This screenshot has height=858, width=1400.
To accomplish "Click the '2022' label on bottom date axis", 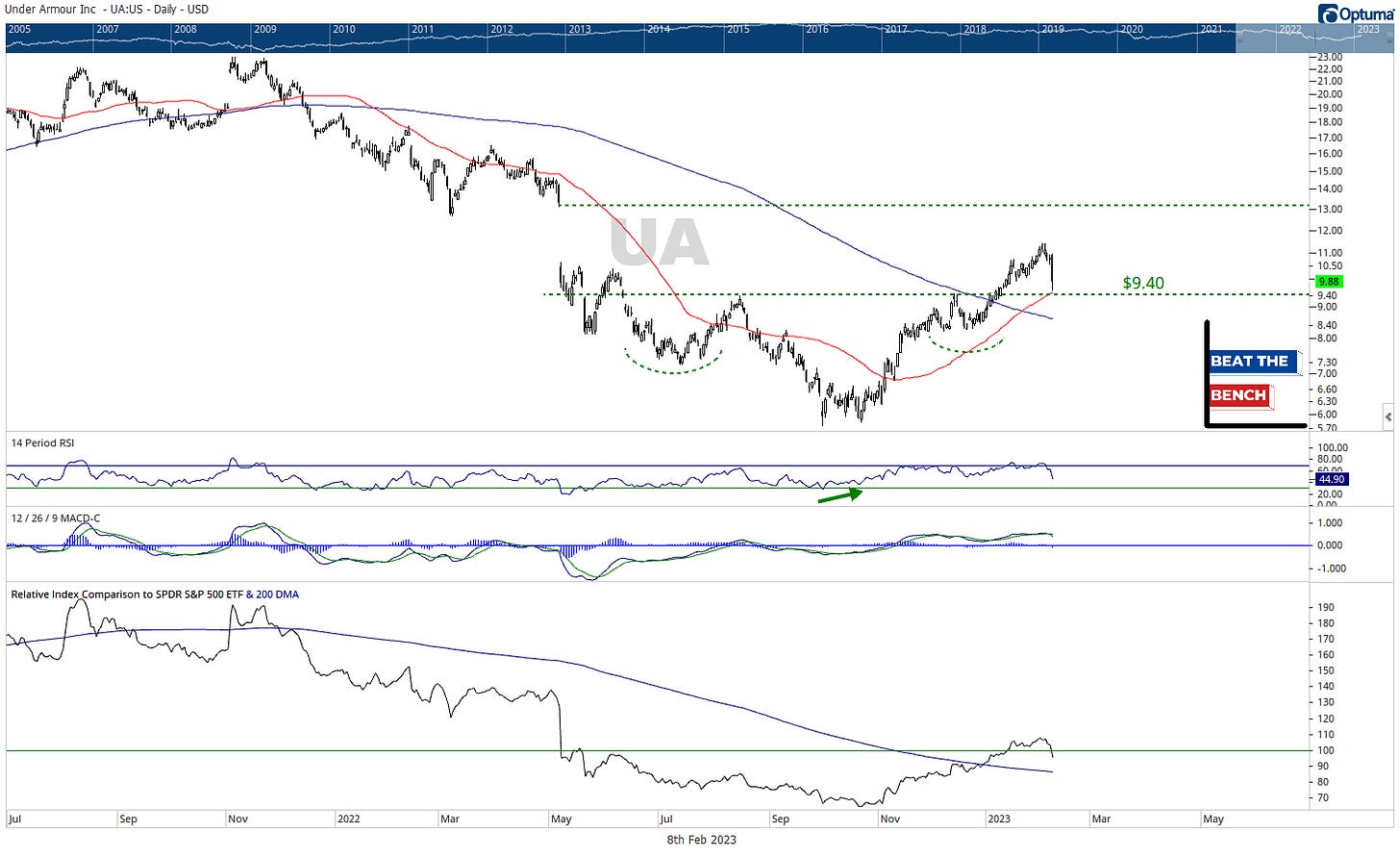I will point(348,820).
